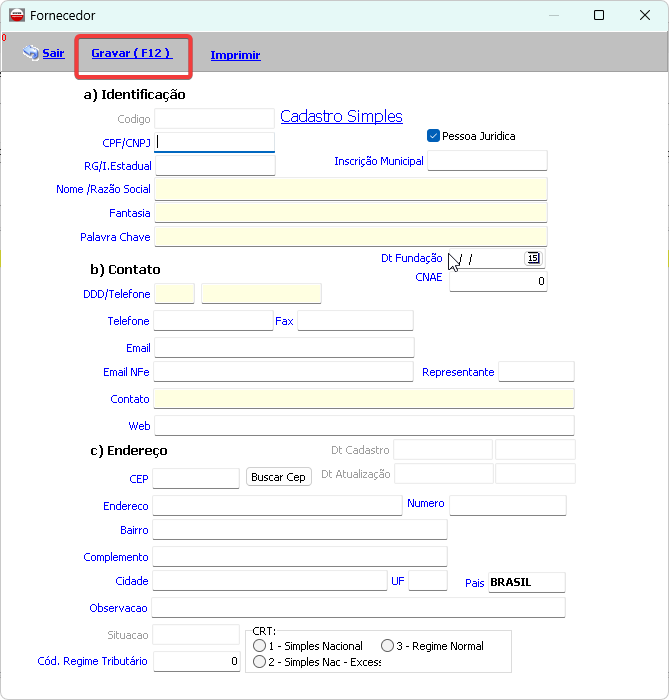This screenshot has width=669, height=700.
Task: Select the 1 - Simples Nacional radio option
Action: point(260,646)
